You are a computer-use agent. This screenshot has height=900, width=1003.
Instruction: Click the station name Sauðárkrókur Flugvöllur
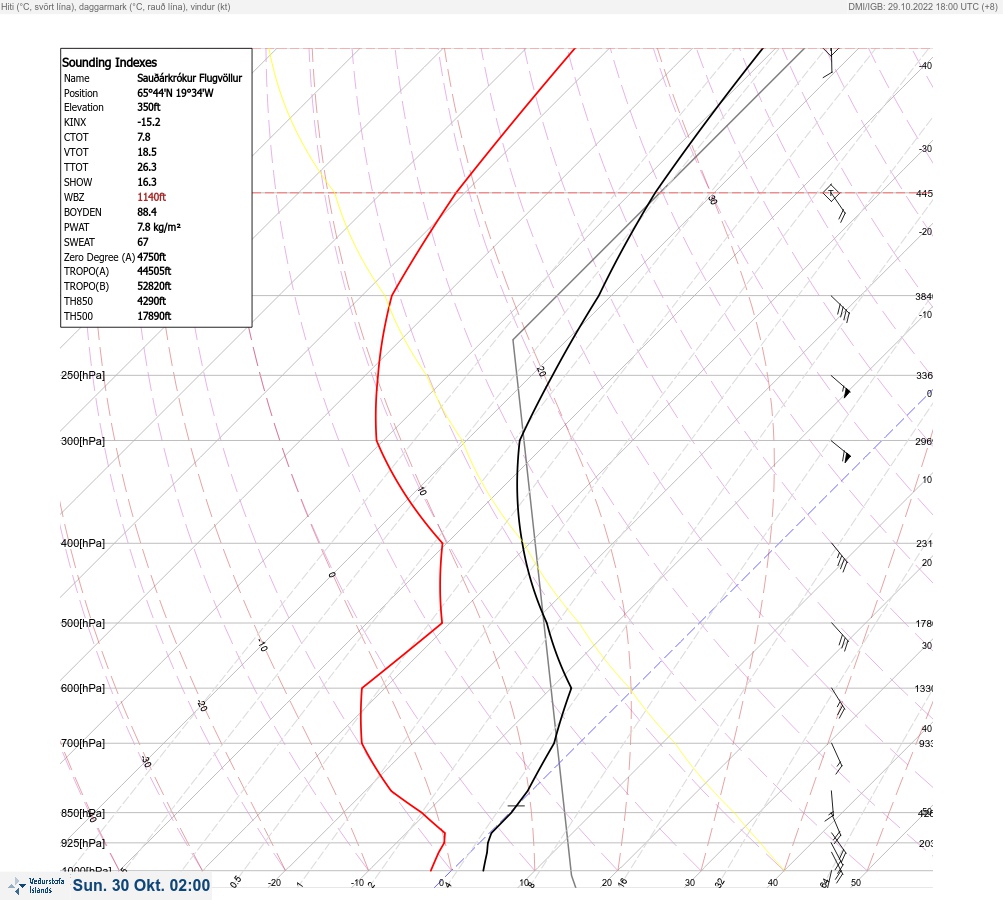point(189,78)
